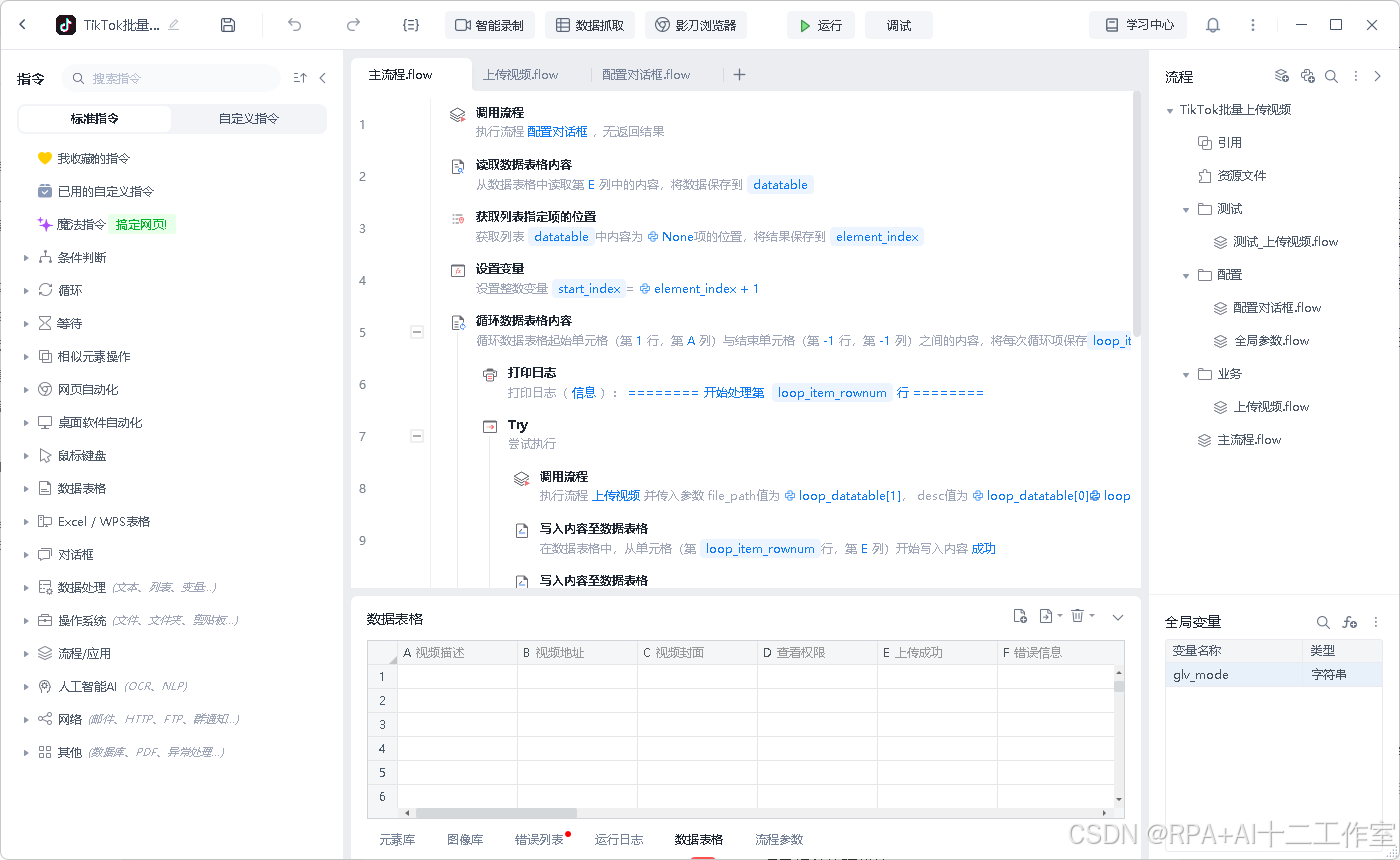Select the 标准指令 tab
Image resolution: width=1400 pixels, height=860 pixels.
coord(95,118)
